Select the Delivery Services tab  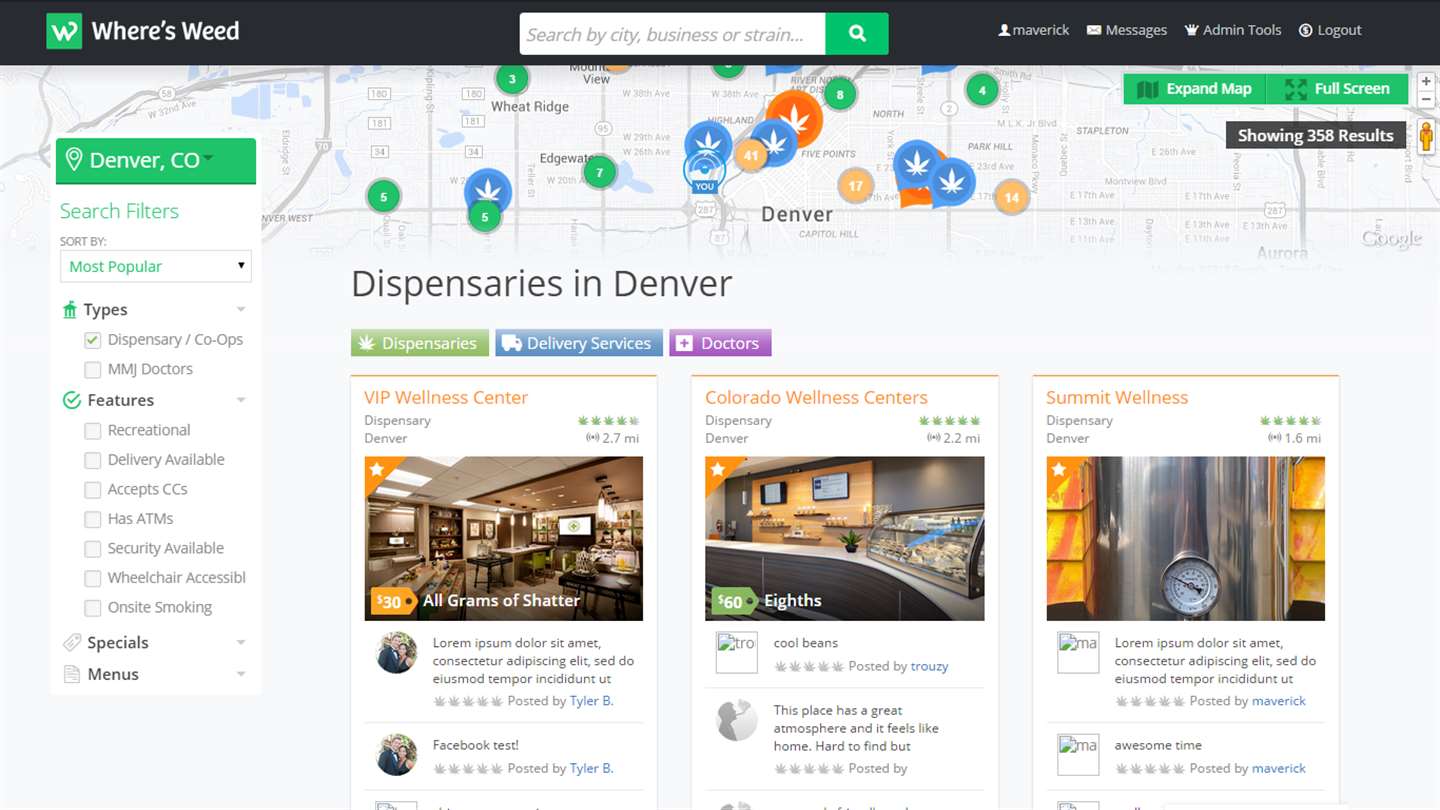tap(579, 343)
